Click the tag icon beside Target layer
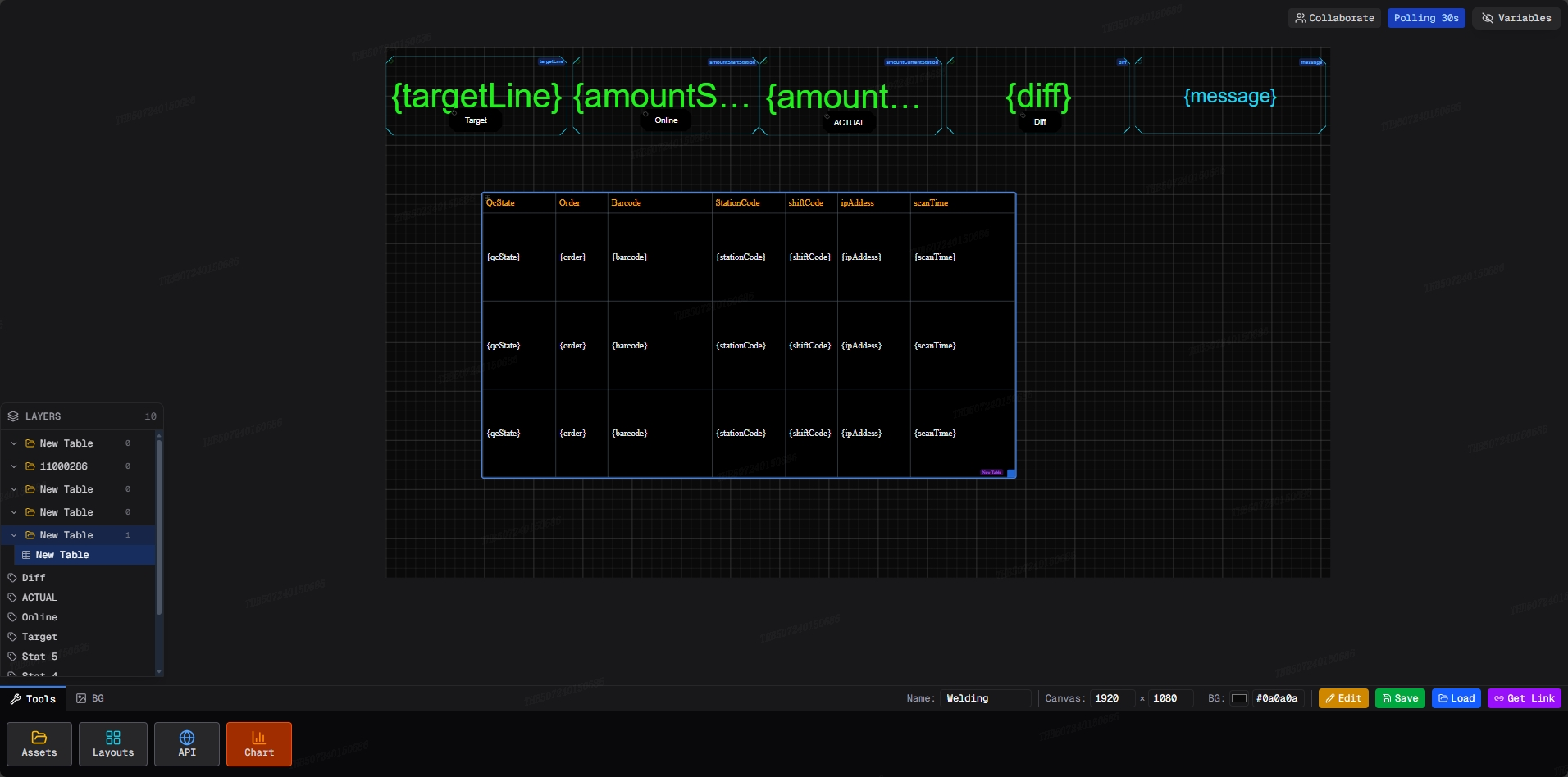1568x777 pixels. point(12,637)
